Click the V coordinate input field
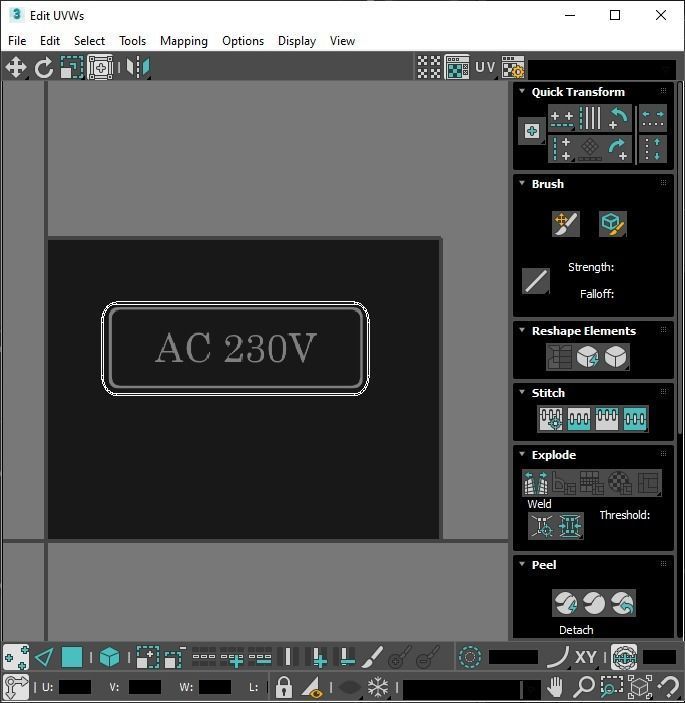The image size is (685, 703). [x=144, y=687]
